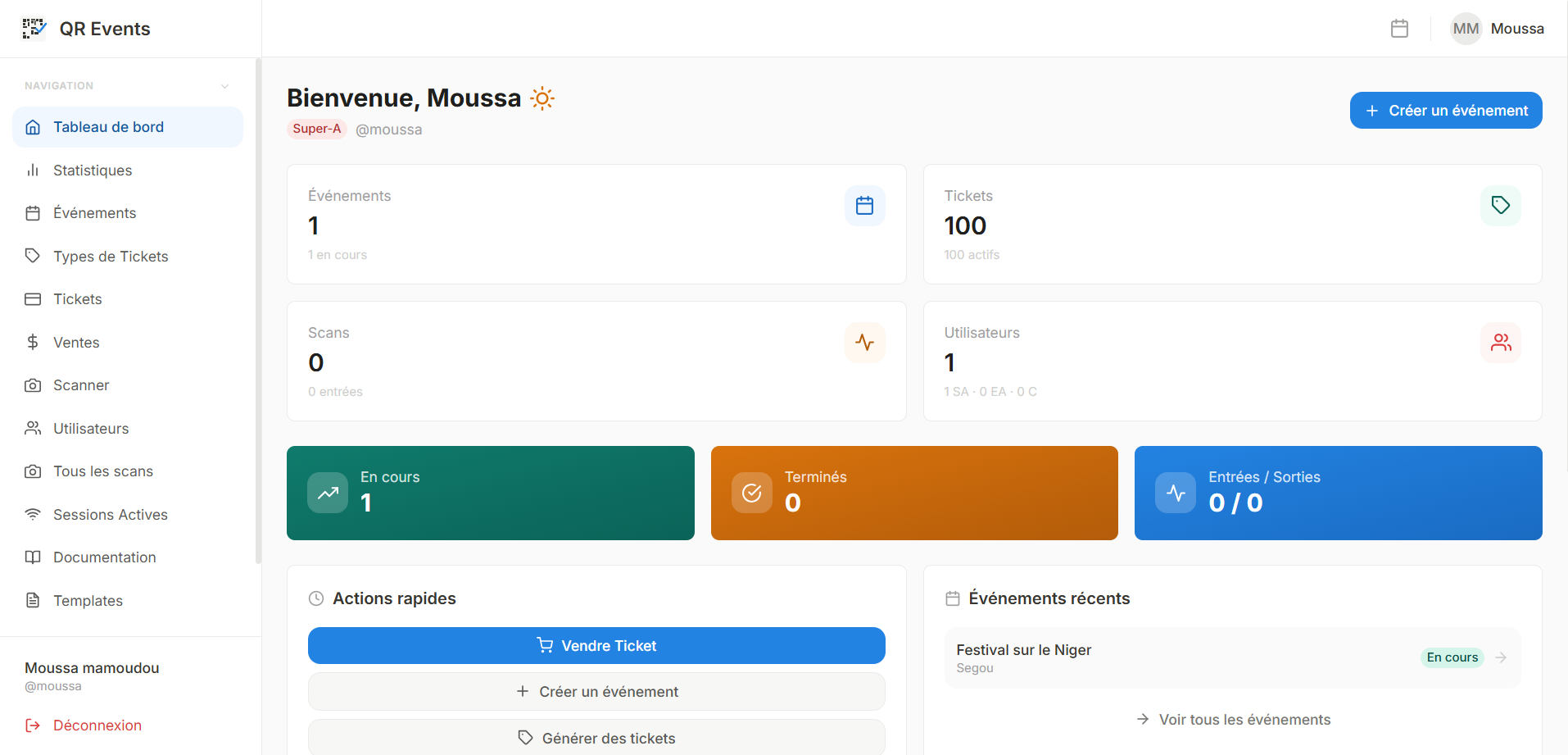Click the Scans card activity icon
This screenshot has width=1568, height=755.
click(x=864, y=343)
